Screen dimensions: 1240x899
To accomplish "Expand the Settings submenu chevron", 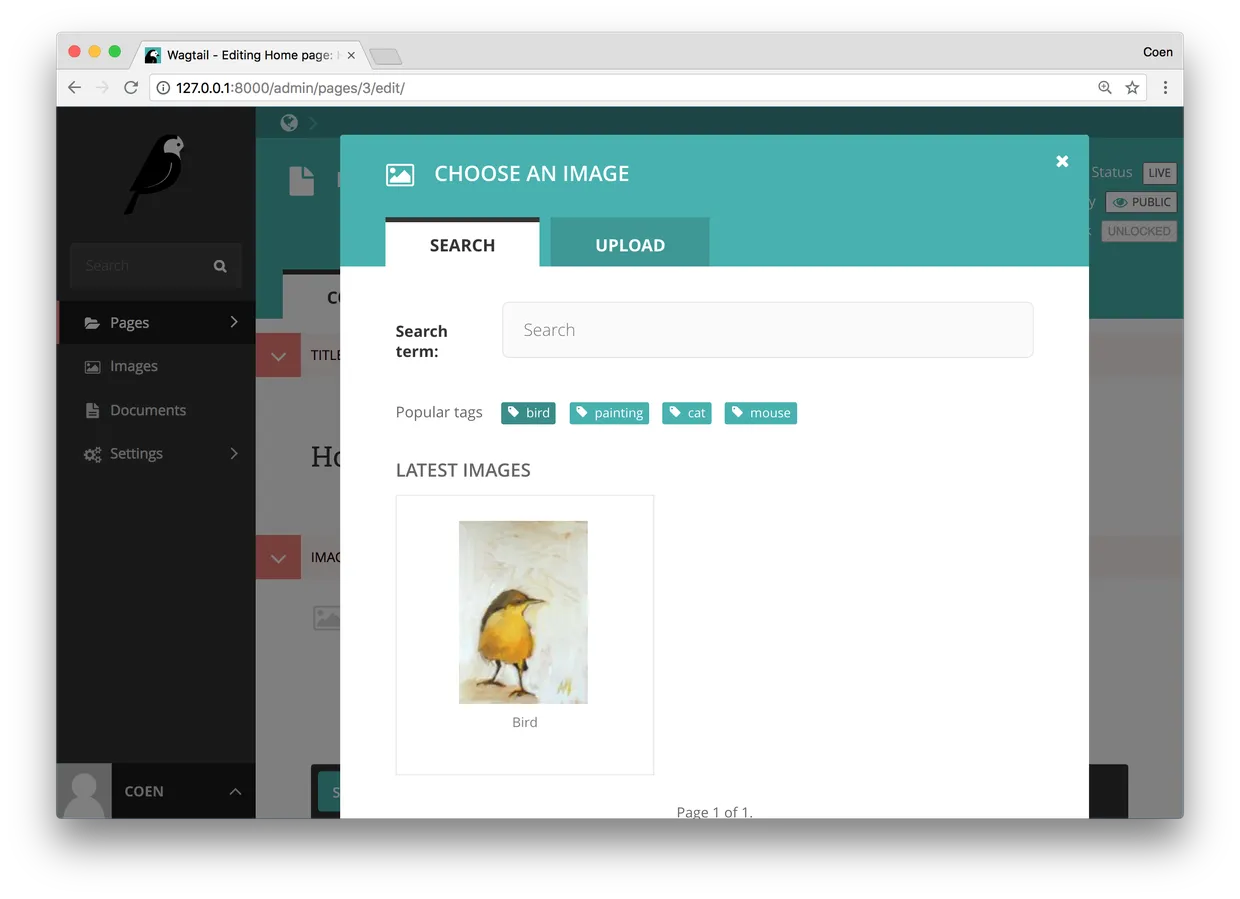I will pyautogui.click(x=234, y=454).
